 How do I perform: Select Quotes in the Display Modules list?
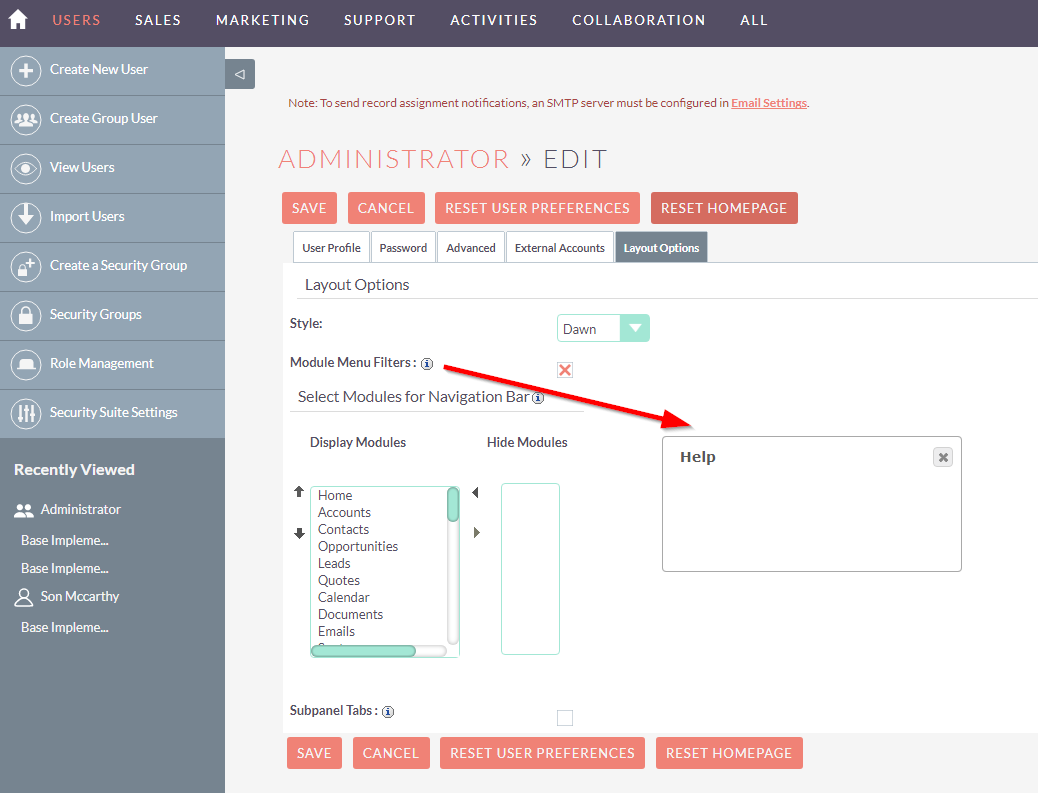(339, 580)
